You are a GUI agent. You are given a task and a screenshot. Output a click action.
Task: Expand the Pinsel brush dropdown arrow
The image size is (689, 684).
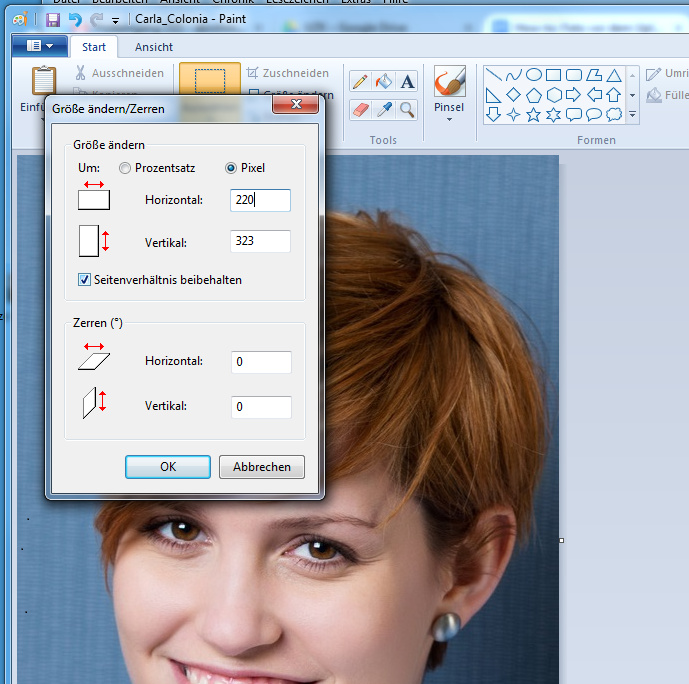pos(449,119)
